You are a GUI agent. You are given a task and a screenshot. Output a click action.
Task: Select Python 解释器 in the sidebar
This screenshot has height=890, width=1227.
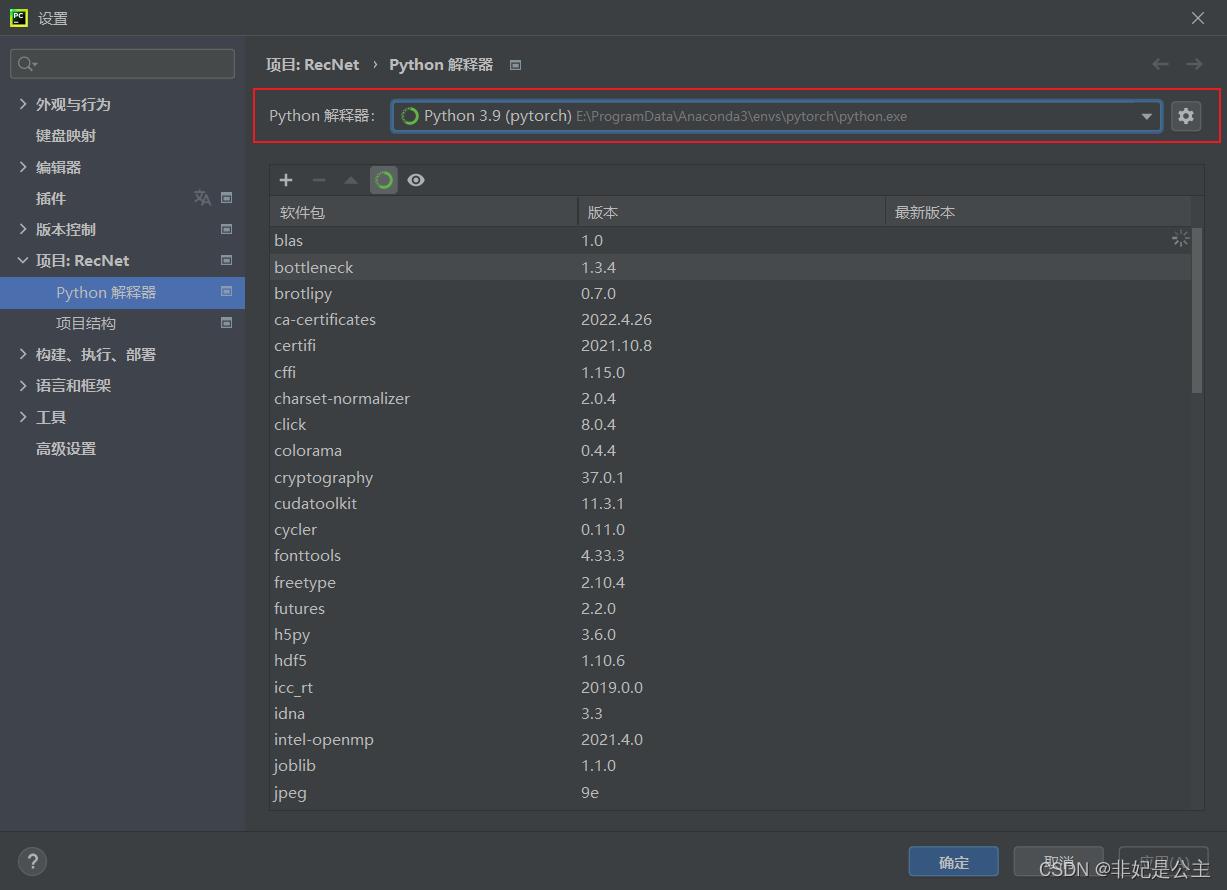point(122,292)
